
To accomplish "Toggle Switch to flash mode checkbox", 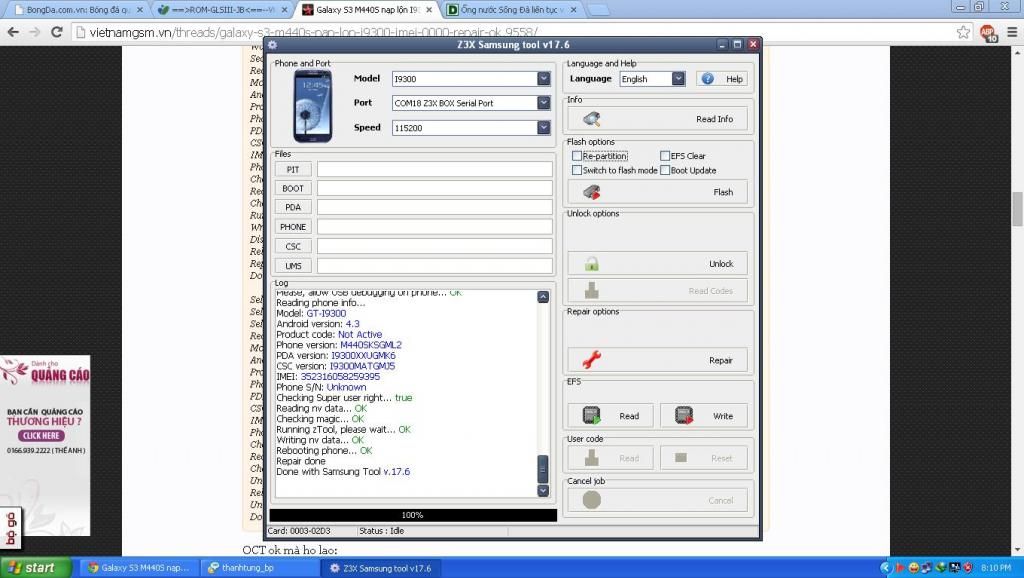I will pos(577,170).
